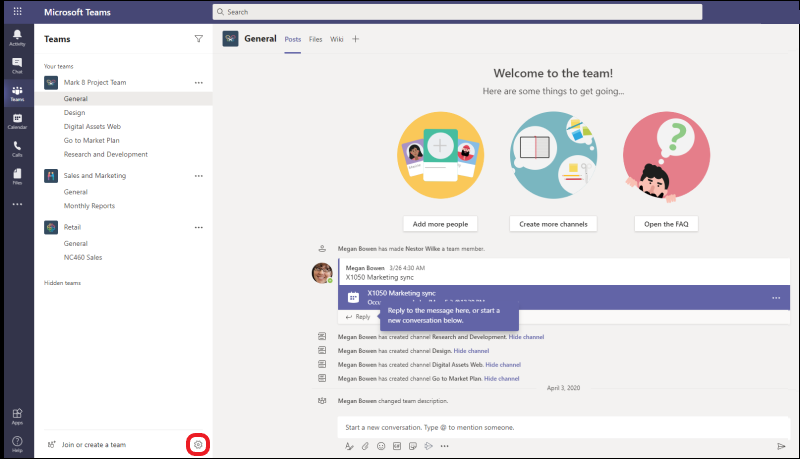
Task: Open more options for Retail team
Action: 199,227
